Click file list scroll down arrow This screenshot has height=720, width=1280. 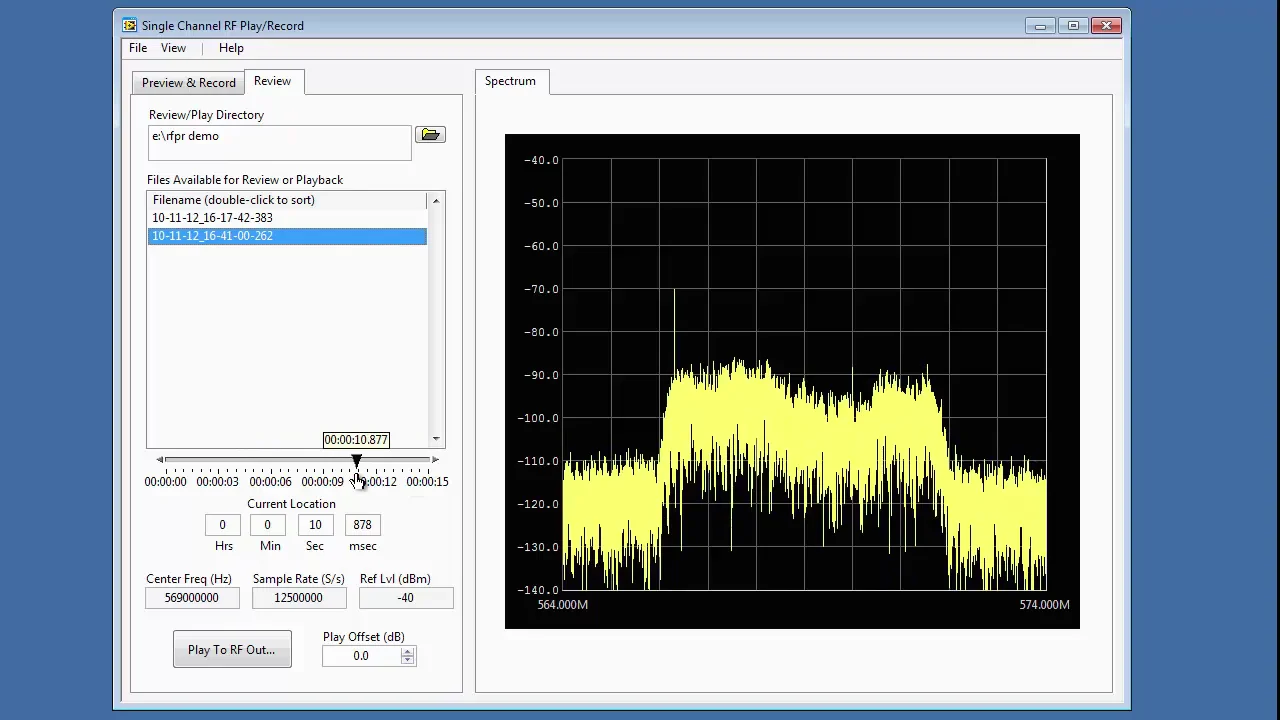(x=436, y=439)
